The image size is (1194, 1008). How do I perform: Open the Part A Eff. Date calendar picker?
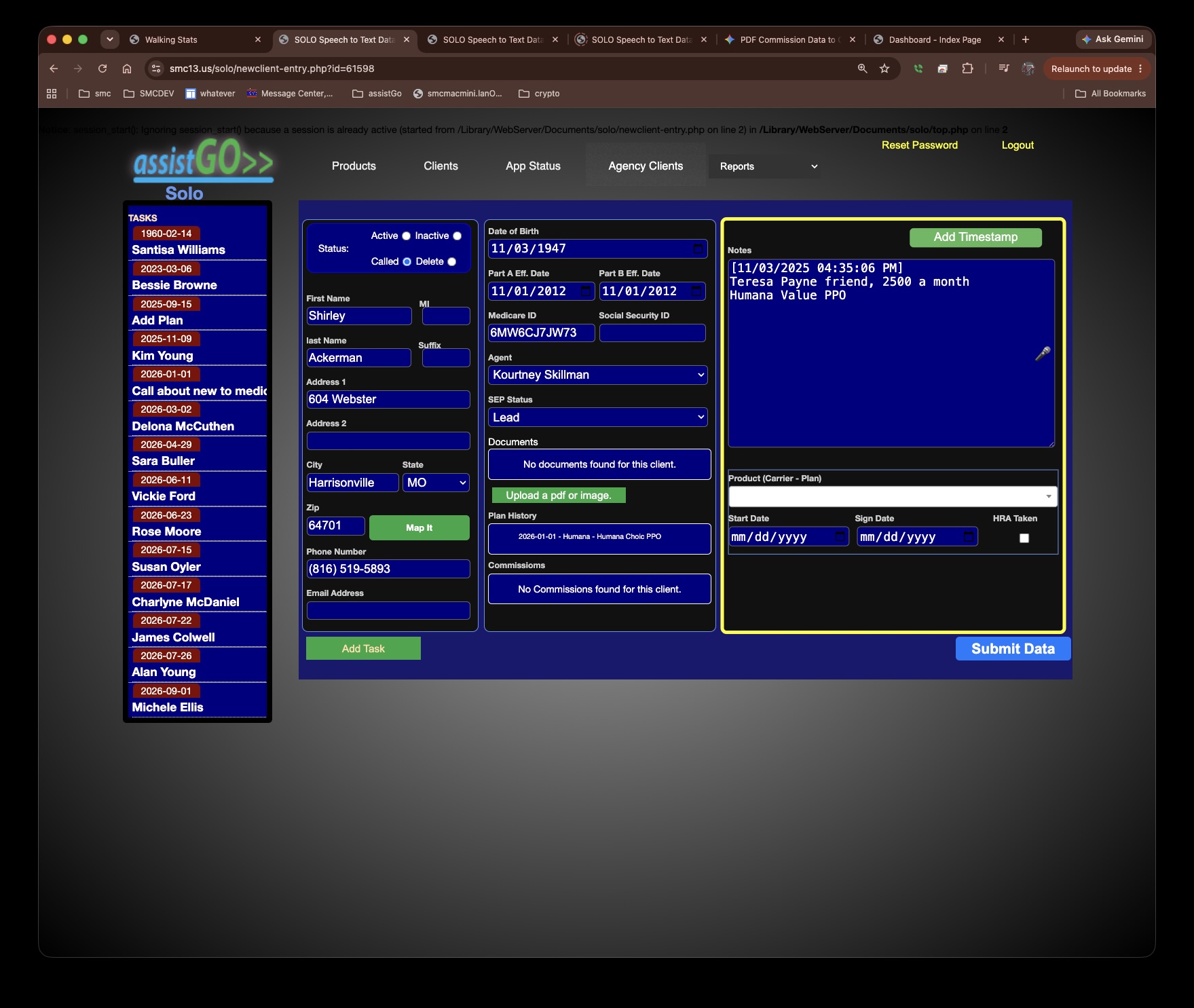[586, 291]
